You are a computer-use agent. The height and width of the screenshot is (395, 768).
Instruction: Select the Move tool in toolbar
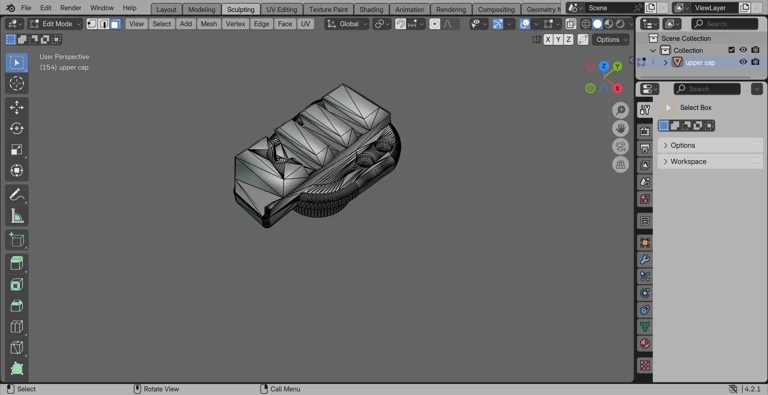click(17, 107)
